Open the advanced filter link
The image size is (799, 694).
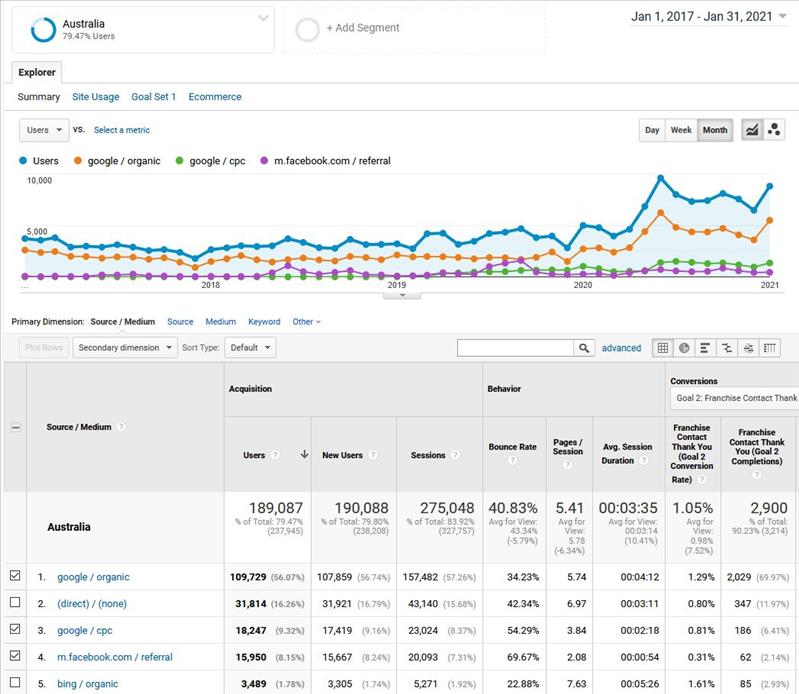tap(621, 348)
